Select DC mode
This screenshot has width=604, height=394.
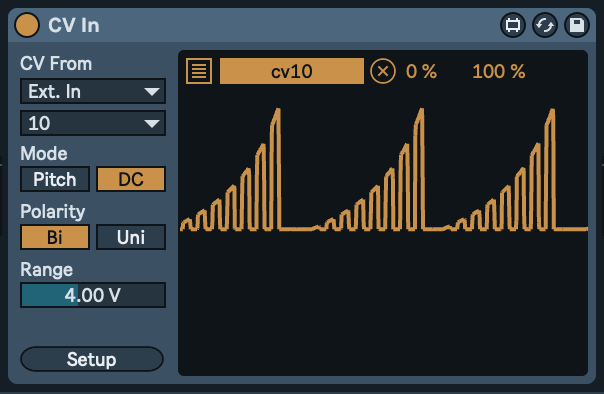131,179
